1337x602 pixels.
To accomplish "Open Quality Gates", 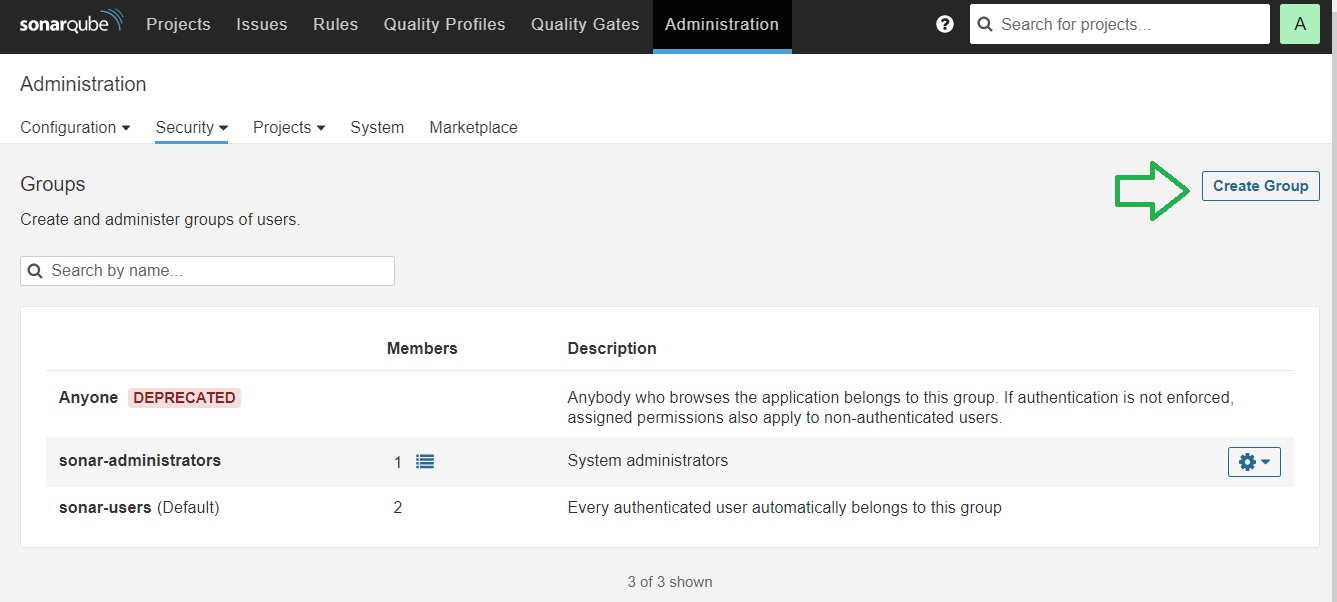I will coord(585,25).
